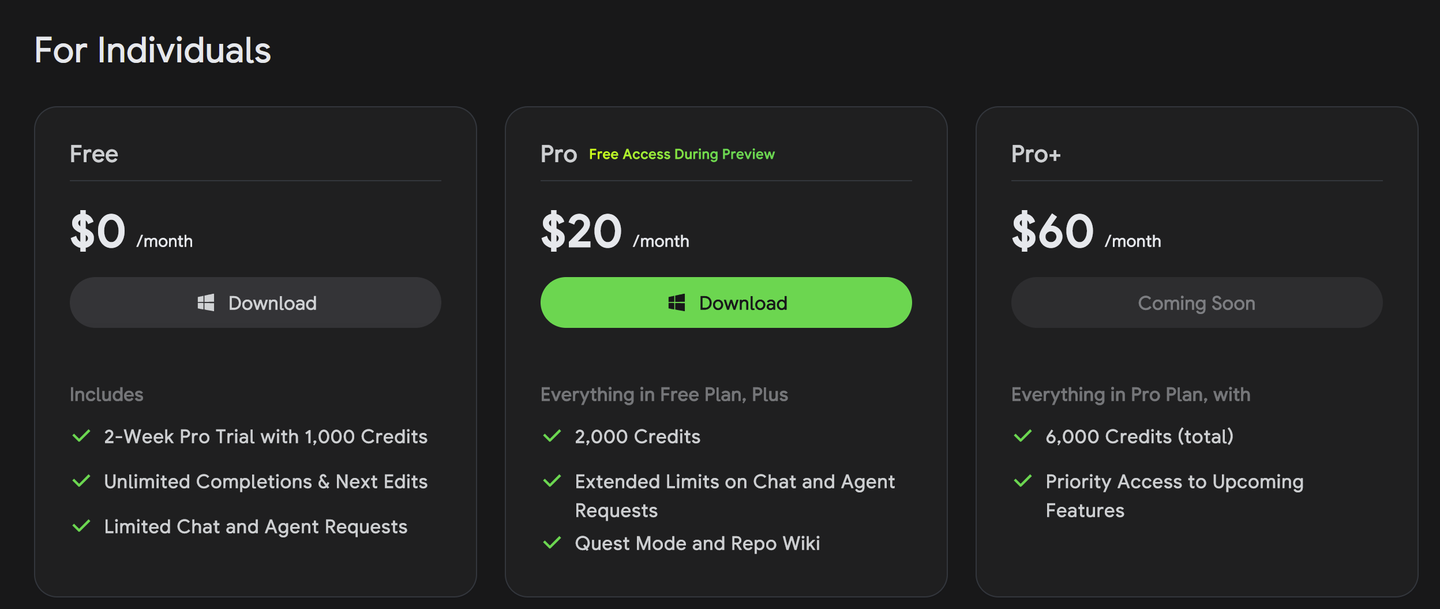Screen dimensions: 1440x609
Task: Click the Coming Soon button under Pro+
Action: (1196, 303)
